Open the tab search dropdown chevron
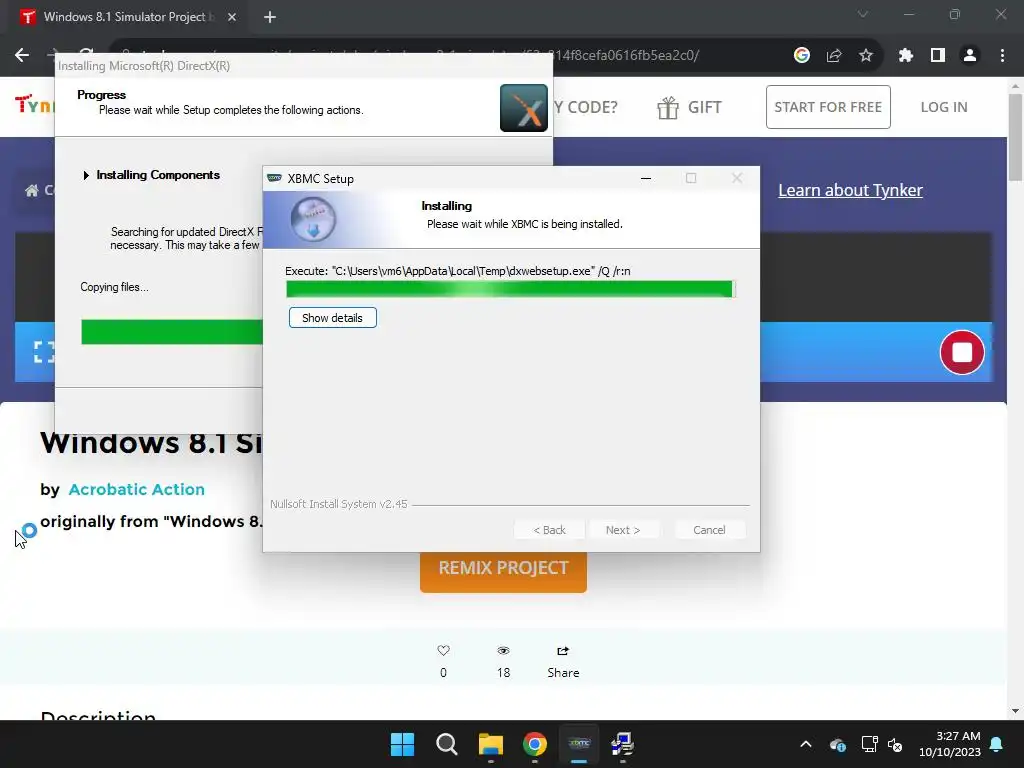The image size is (1024, 768). point(863,14)
